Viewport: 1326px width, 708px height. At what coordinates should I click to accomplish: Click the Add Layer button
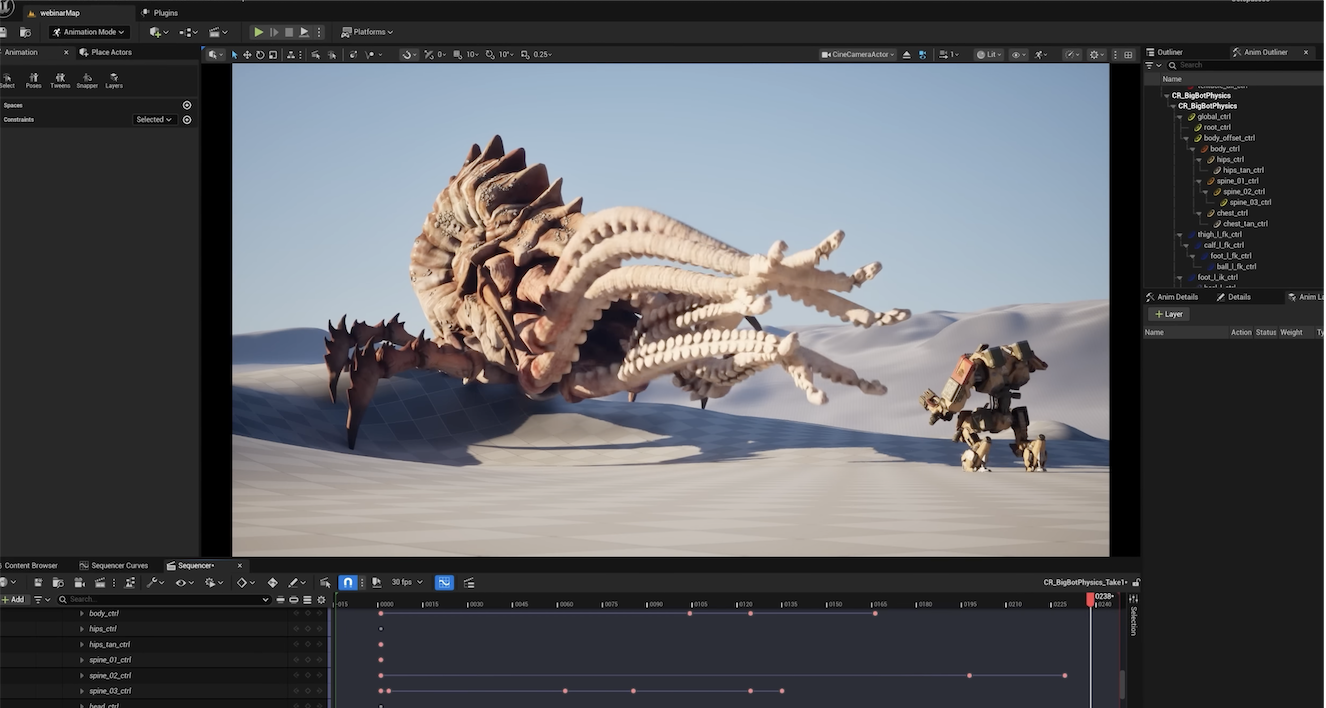[x=1168, y=314]
